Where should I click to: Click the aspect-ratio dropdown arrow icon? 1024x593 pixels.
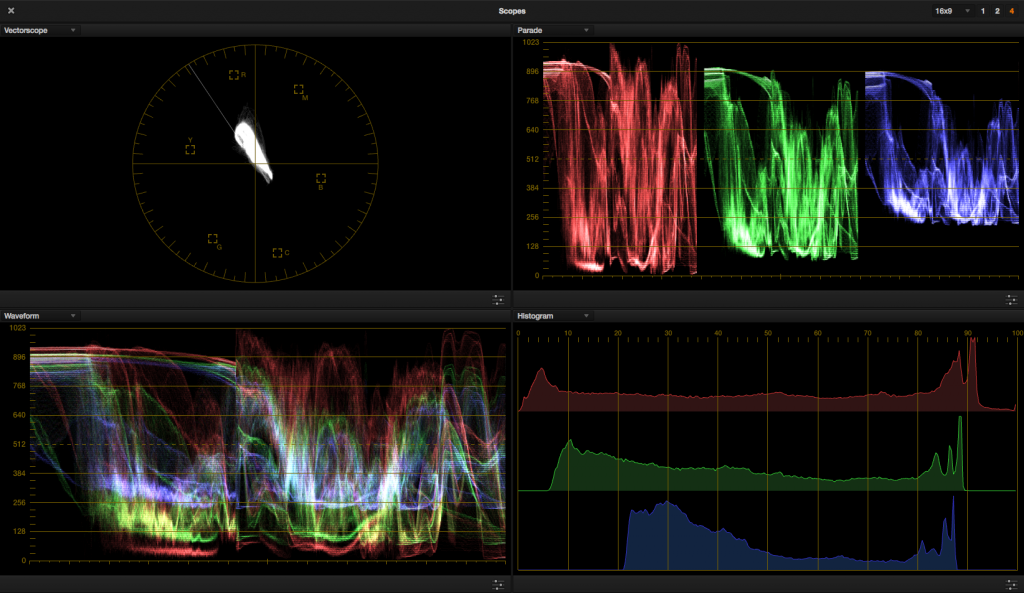pos(966,10)
